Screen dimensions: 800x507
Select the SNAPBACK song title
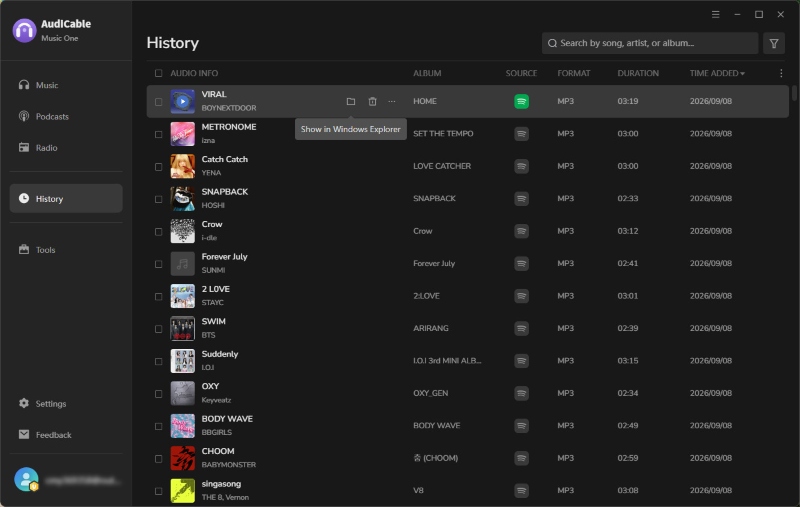(224, 192)
